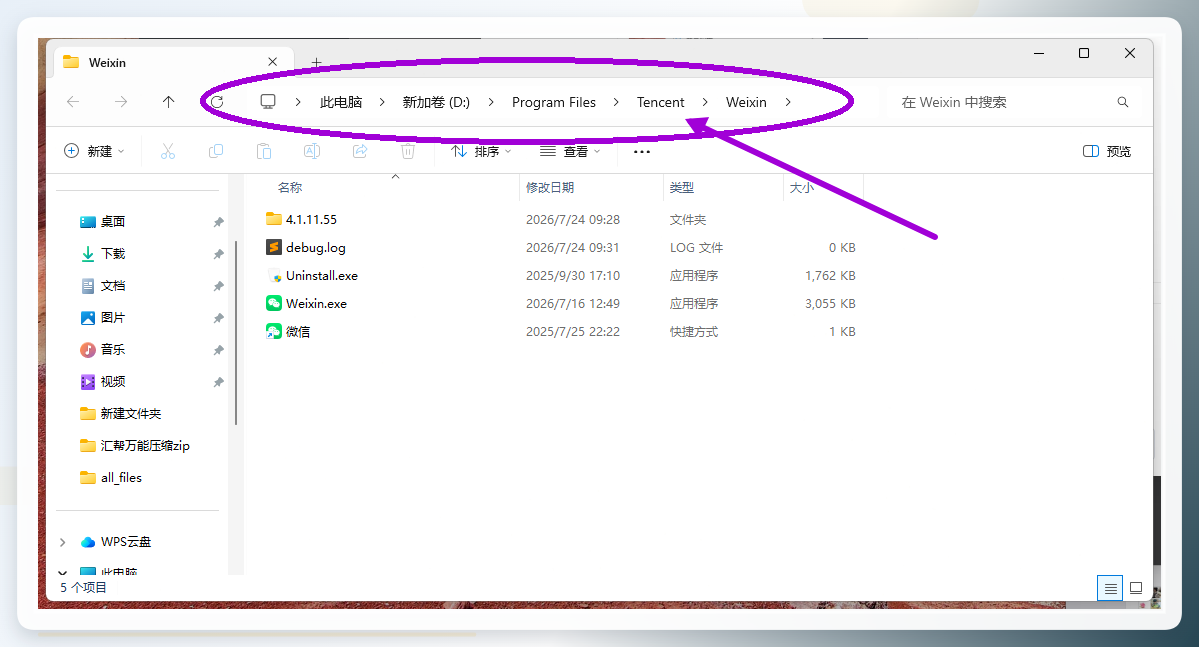Click the 快捷方式 type cell
This screenshot has width=1199, height=647.
pyautogui.click(x=694, y=332)
